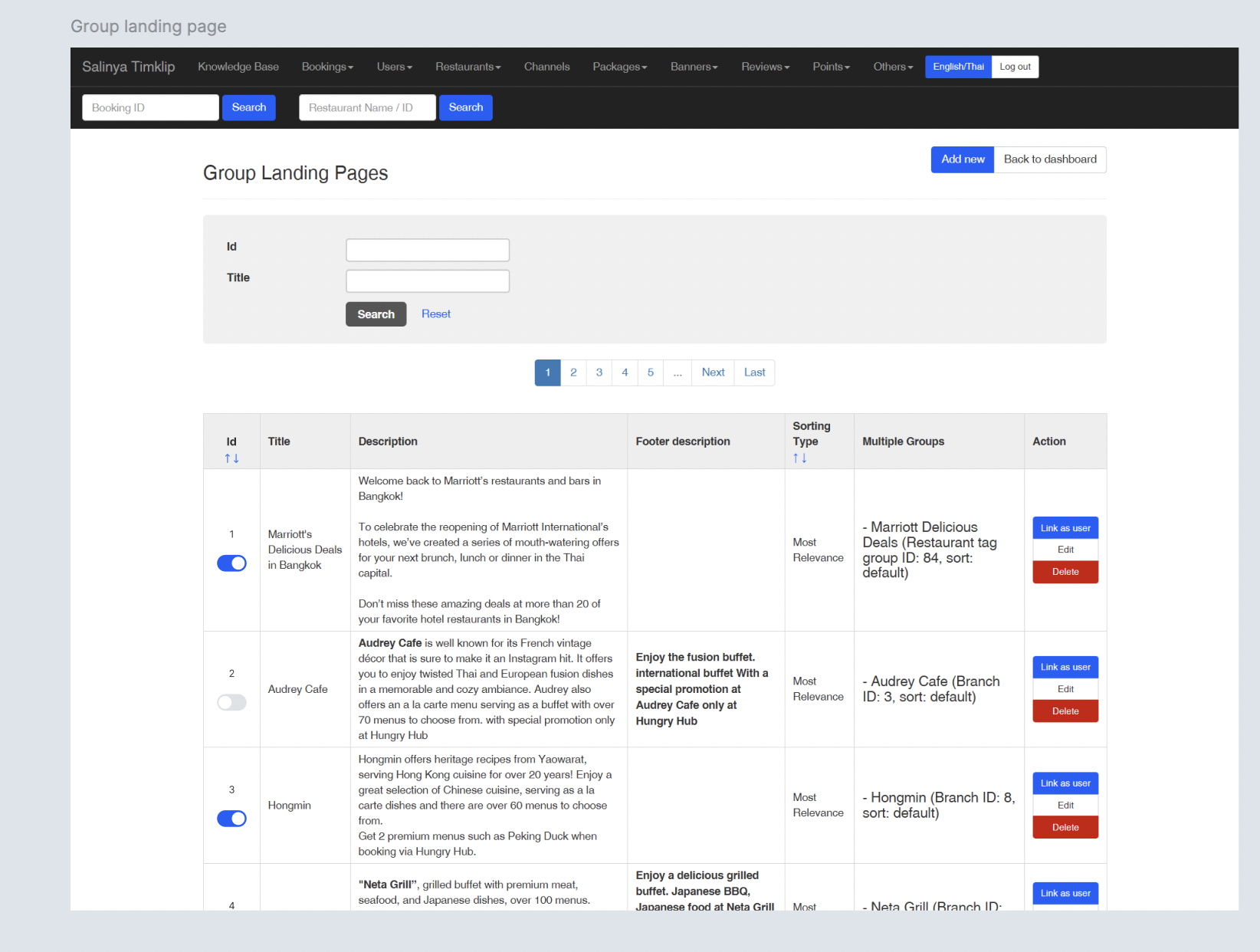Focus the Title filter input field
This screenshot has height=952, width=1260.
click(x=428, y=281)
